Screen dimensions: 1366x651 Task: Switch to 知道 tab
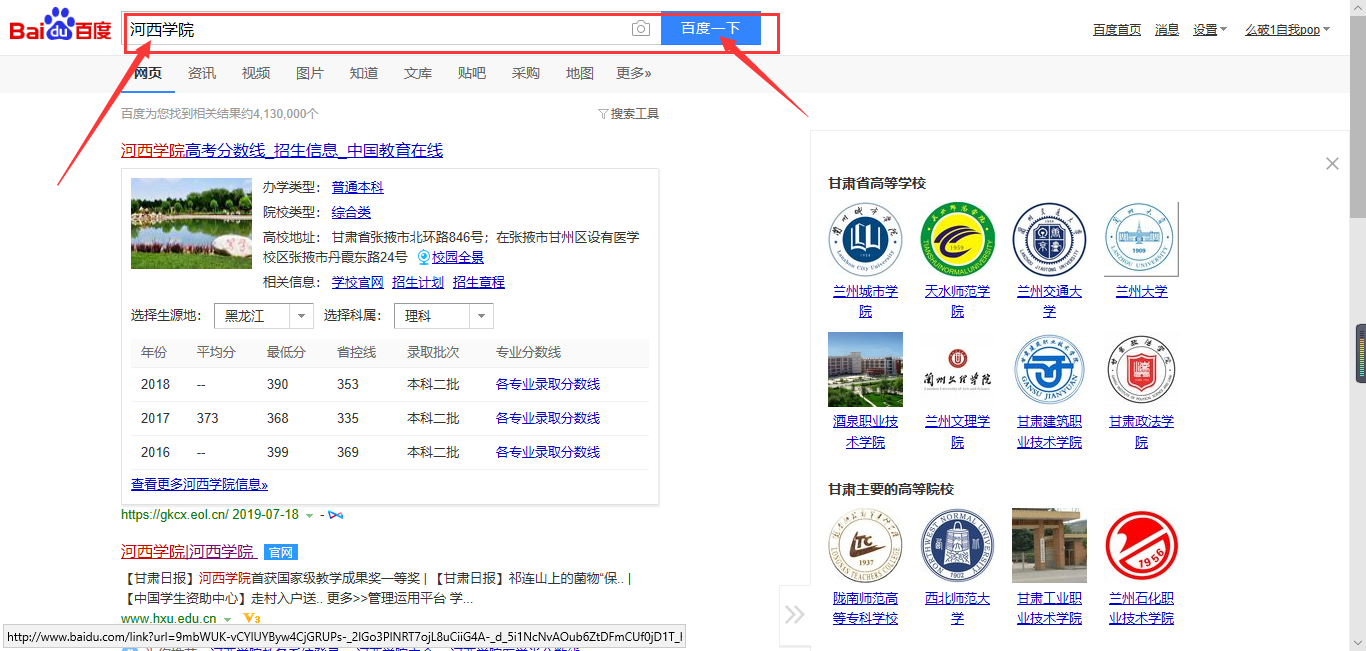coord(364,73)
